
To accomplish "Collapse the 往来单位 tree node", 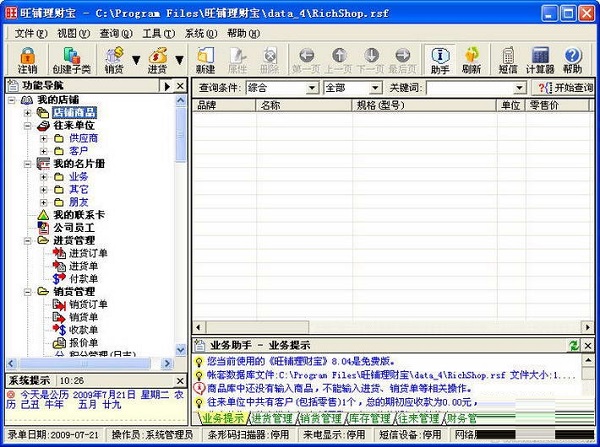I will pos(28,126).
